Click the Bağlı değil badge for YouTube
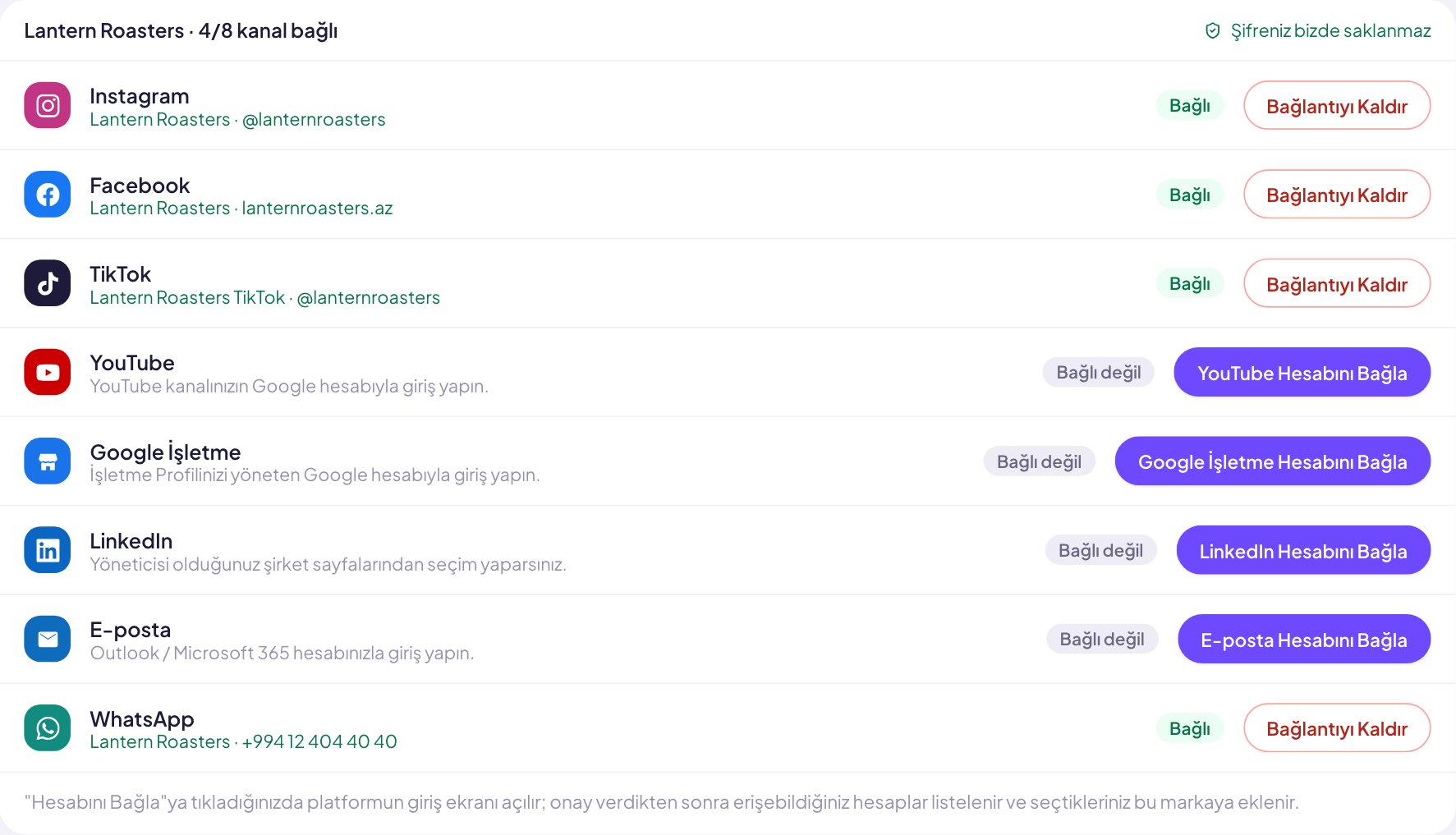 tap(1099, 372)
